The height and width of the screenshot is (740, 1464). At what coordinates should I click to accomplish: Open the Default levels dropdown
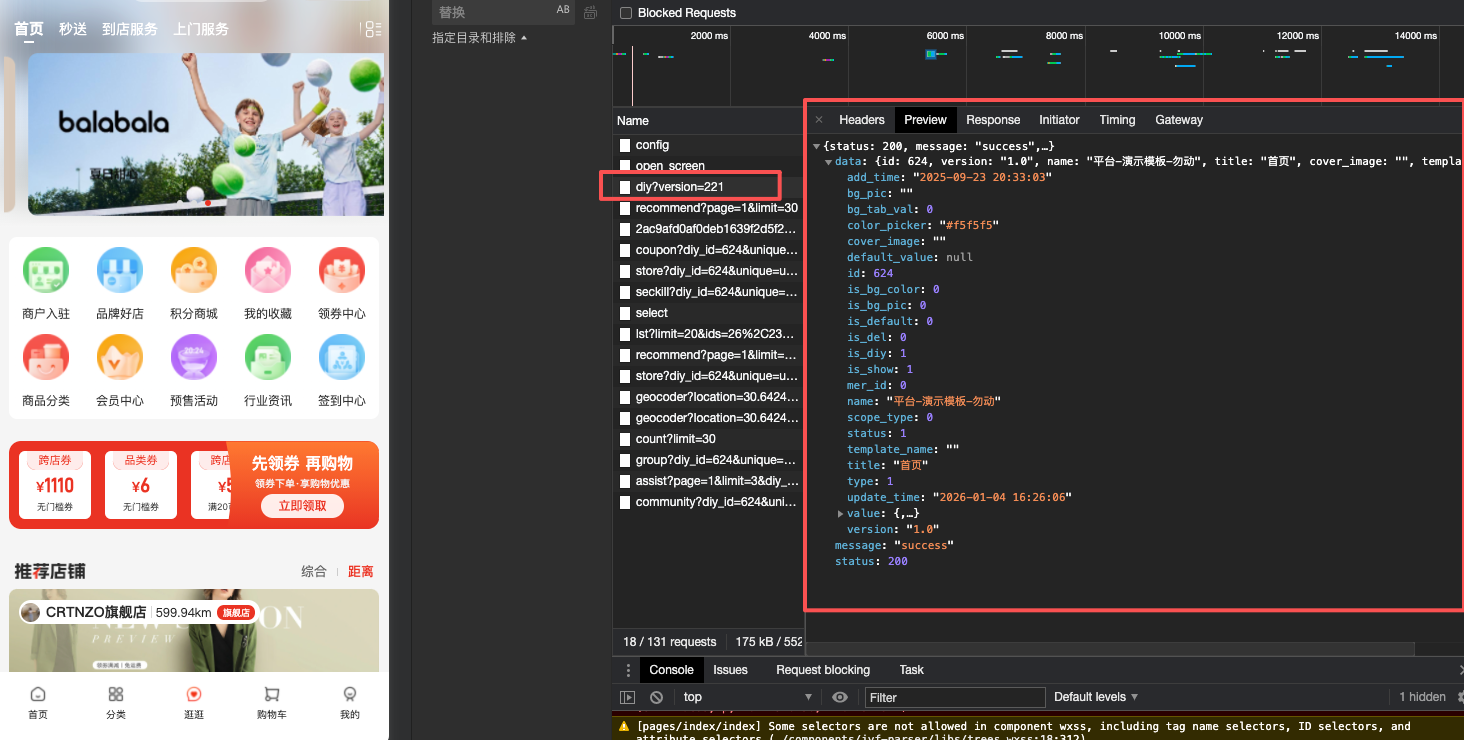tap(1096, 697)
